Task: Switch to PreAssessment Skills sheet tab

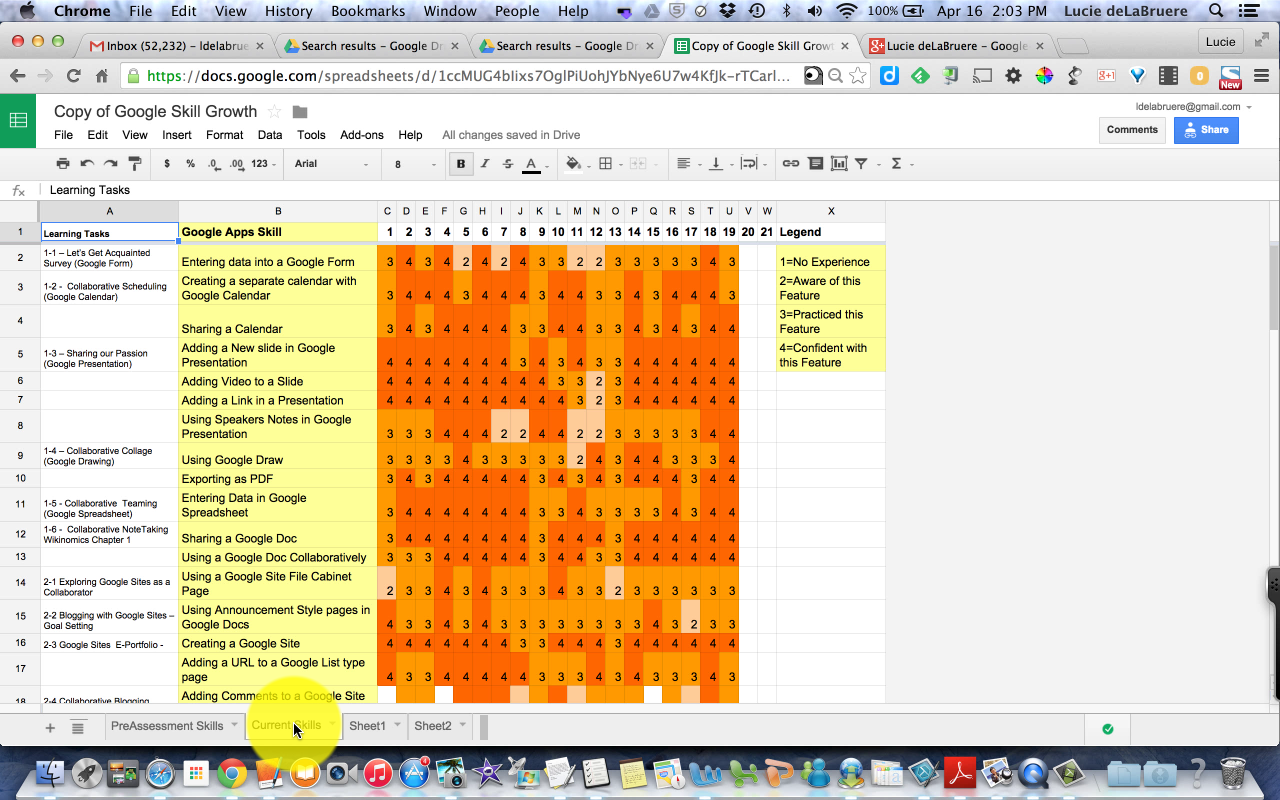Action: (x=167, y=726)
